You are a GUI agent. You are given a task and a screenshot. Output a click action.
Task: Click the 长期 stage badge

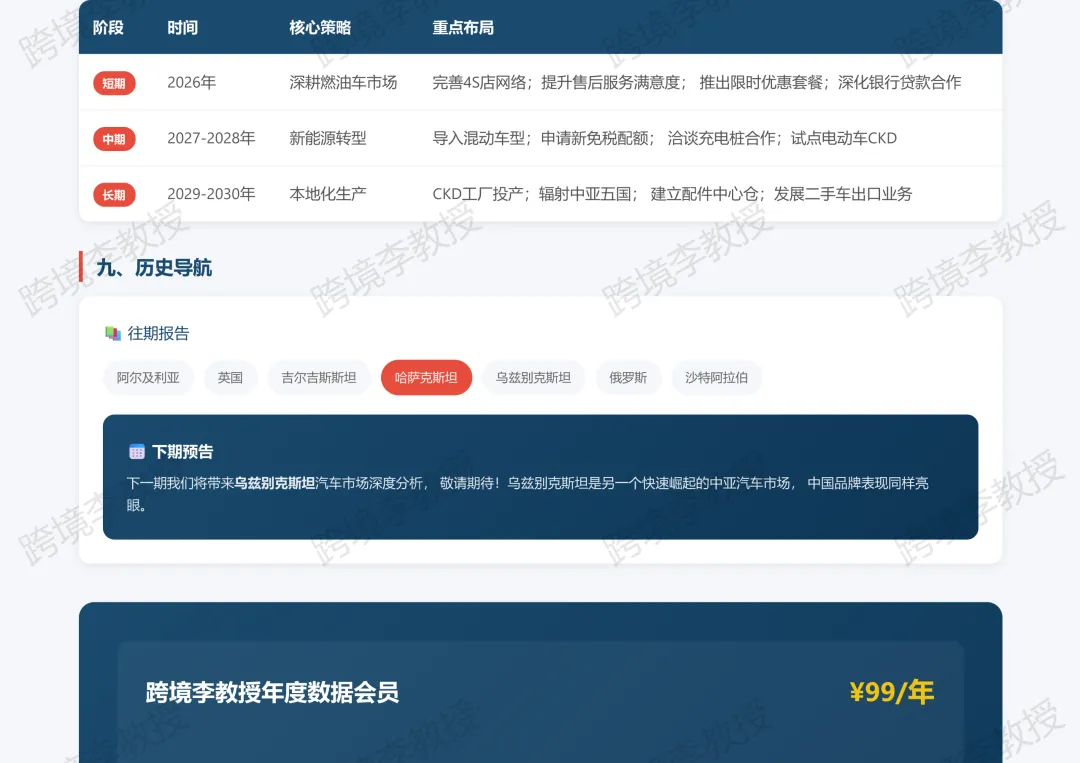114,195
